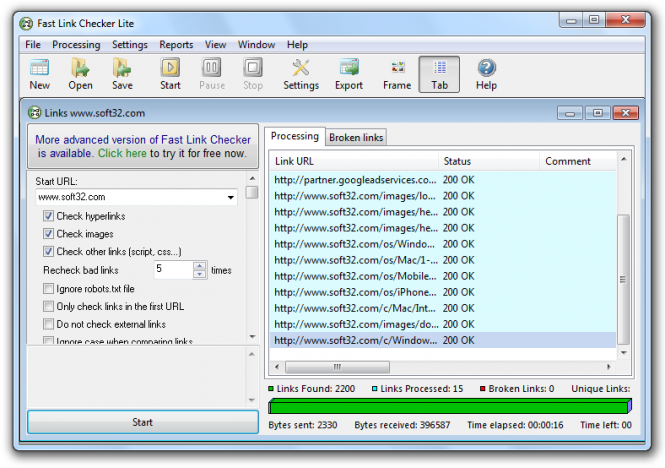
Task: Select the soft32.com/os/iPhone... row
Action: (443, 292)
